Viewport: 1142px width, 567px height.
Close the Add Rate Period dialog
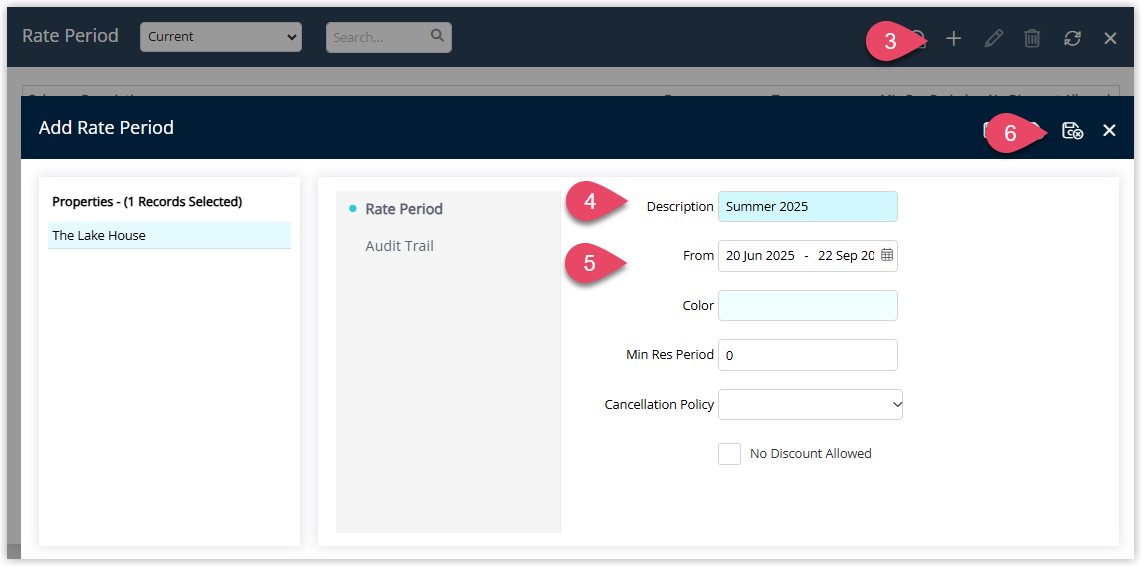click(1109, 130)
